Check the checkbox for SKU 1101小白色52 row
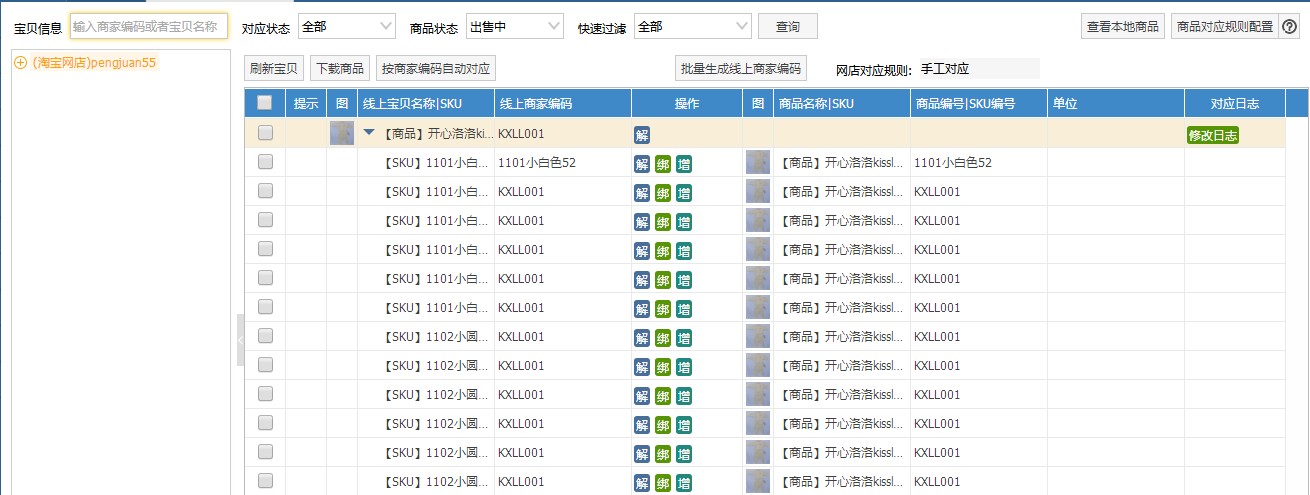Viewport: 1310px width, 495px height. tap(265, 162)
